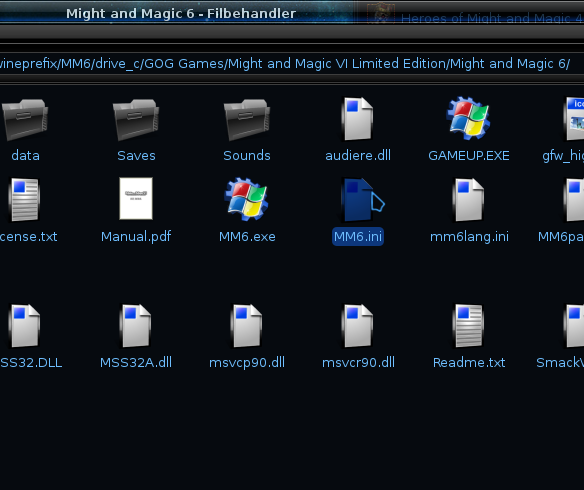Select the MM6pa file icon
This screenshot has width=584, height=490.
(574, 200)
